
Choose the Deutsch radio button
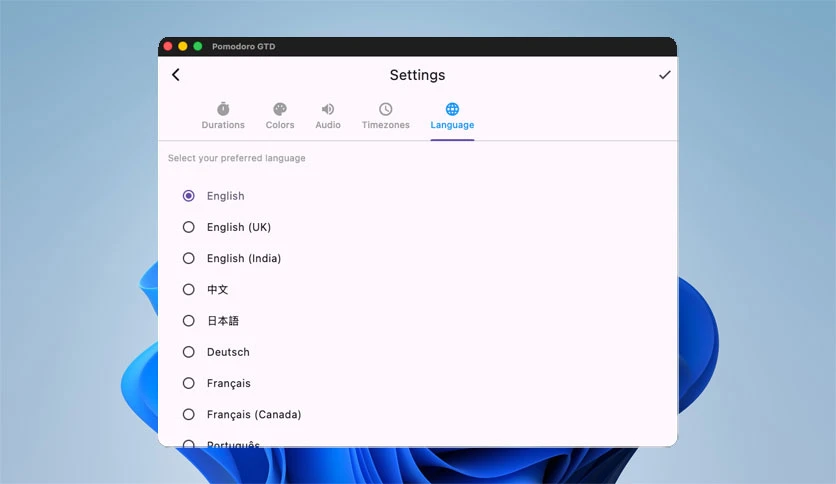pyautogui.click(x=188, y=352)
